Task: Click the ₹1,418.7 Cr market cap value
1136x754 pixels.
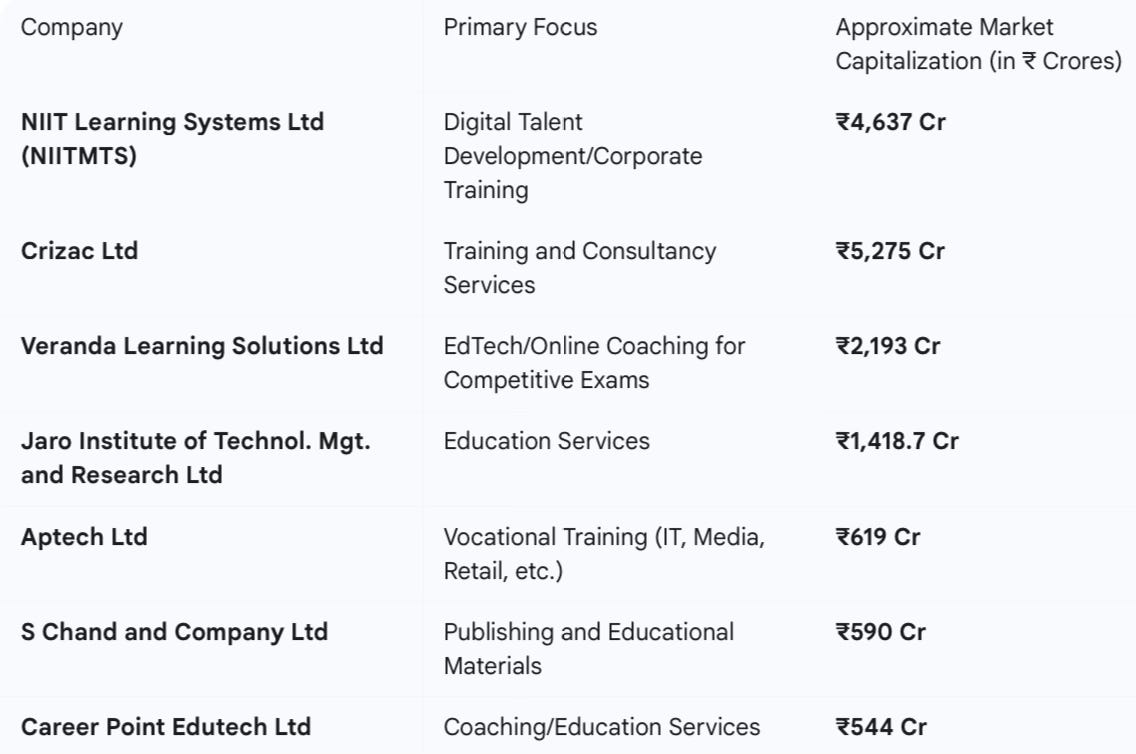Action: click(x=897, y=440)
